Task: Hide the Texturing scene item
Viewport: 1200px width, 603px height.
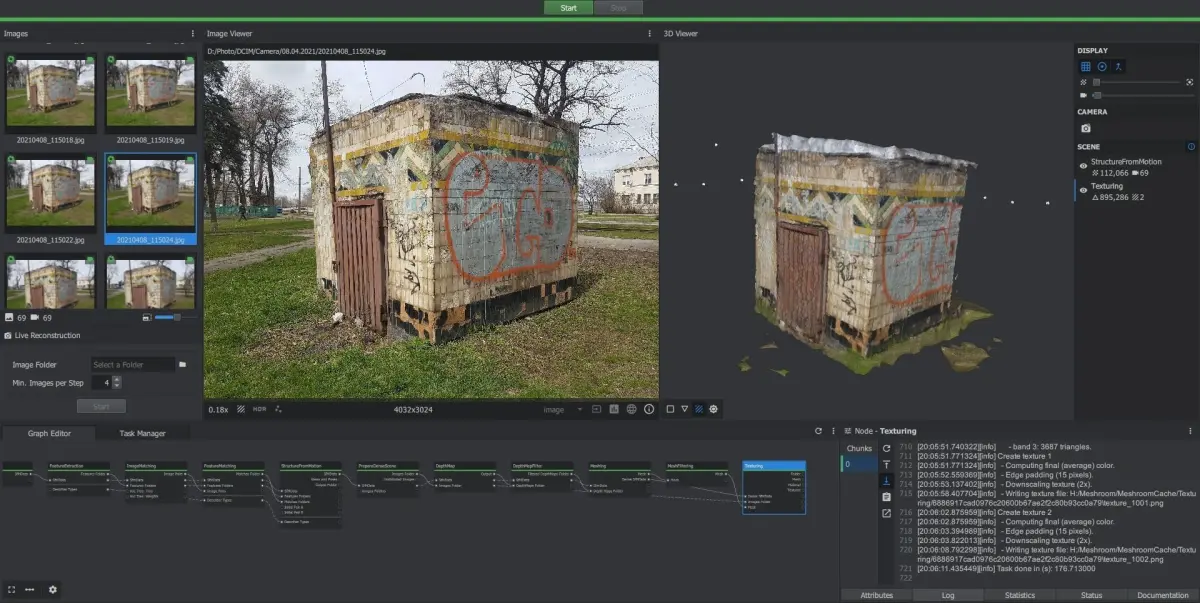Action: (x=1083, y=191)
